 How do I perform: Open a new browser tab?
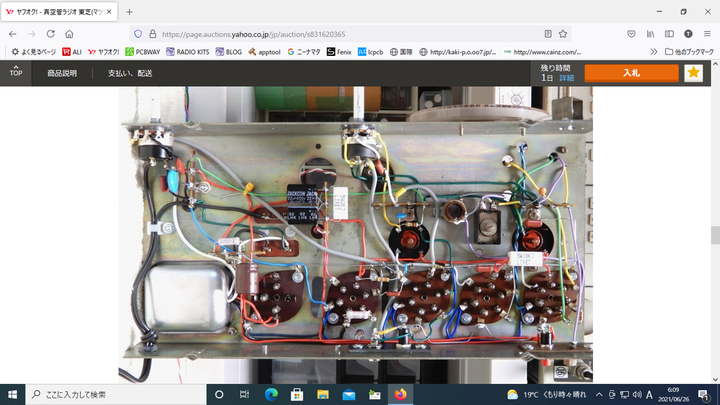coord(129,11)
